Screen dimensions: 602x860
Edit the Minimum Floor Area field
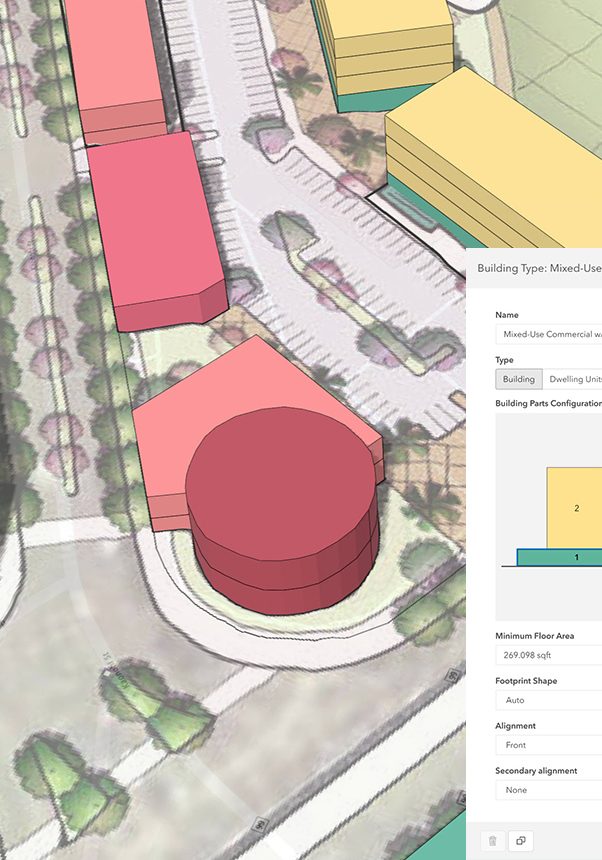pyautogui.click(x=548, y=655)
